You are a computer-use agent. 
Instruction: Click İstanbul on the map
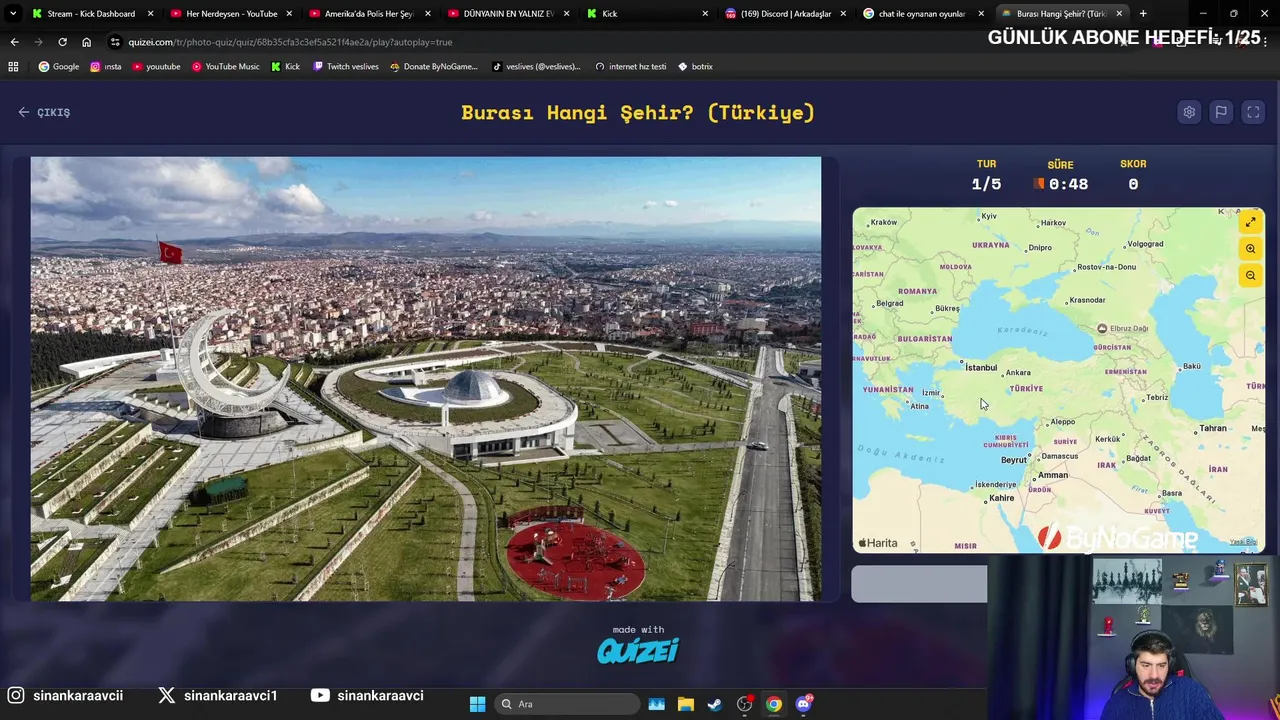pos(981,367)
